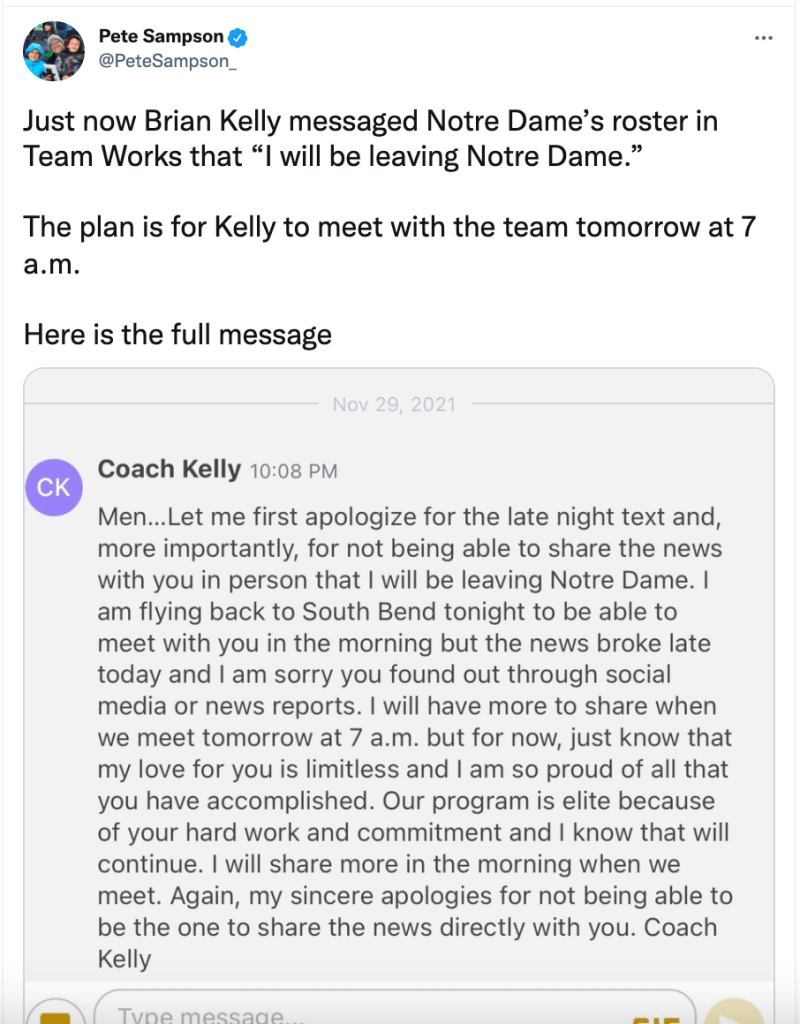Click the 'Kelly' signature ending the message
This screenshot has width=800, height=1024.
(x=124, y=960)
